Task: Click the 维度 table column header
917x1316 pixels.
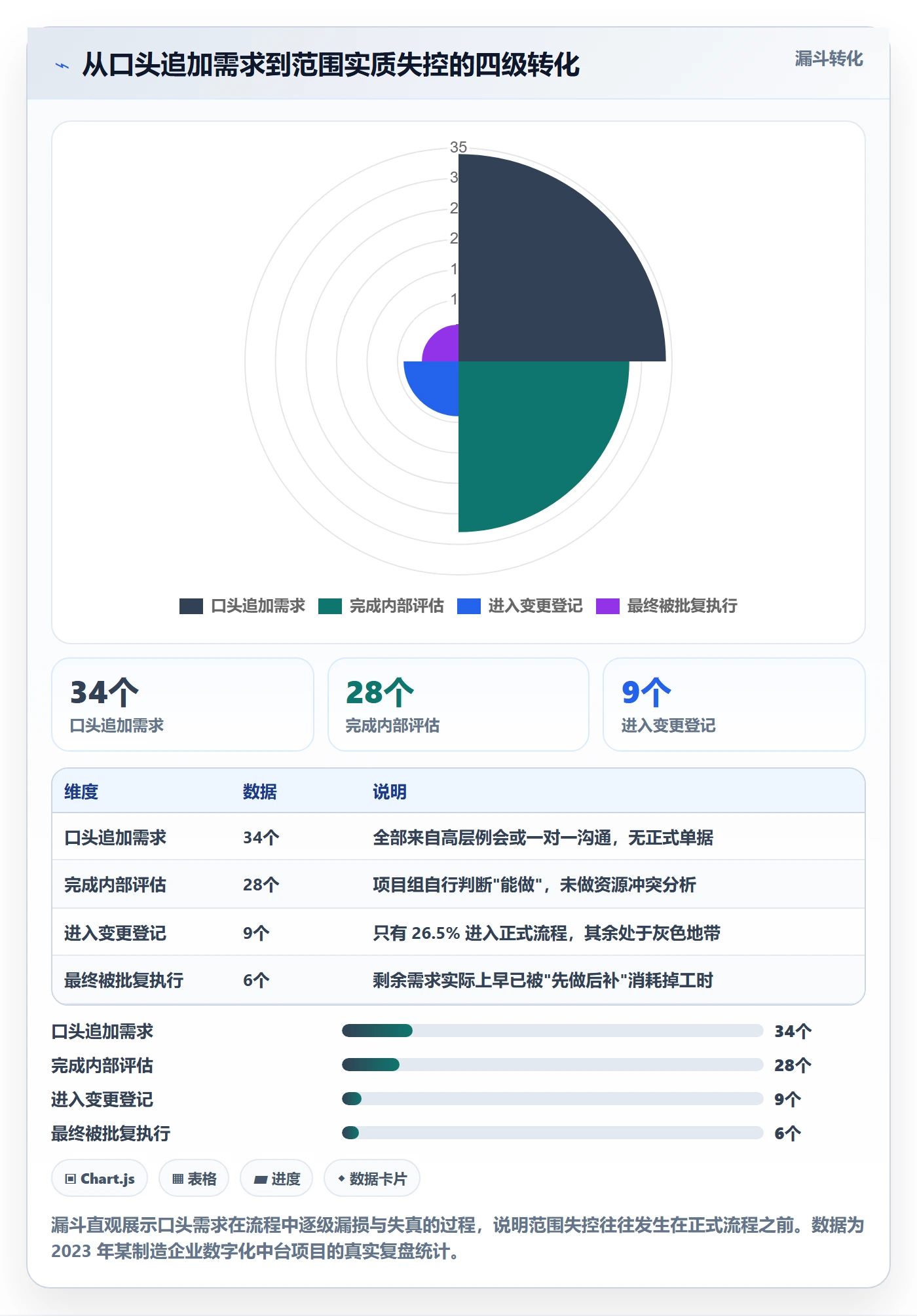Action: point(81,792)
